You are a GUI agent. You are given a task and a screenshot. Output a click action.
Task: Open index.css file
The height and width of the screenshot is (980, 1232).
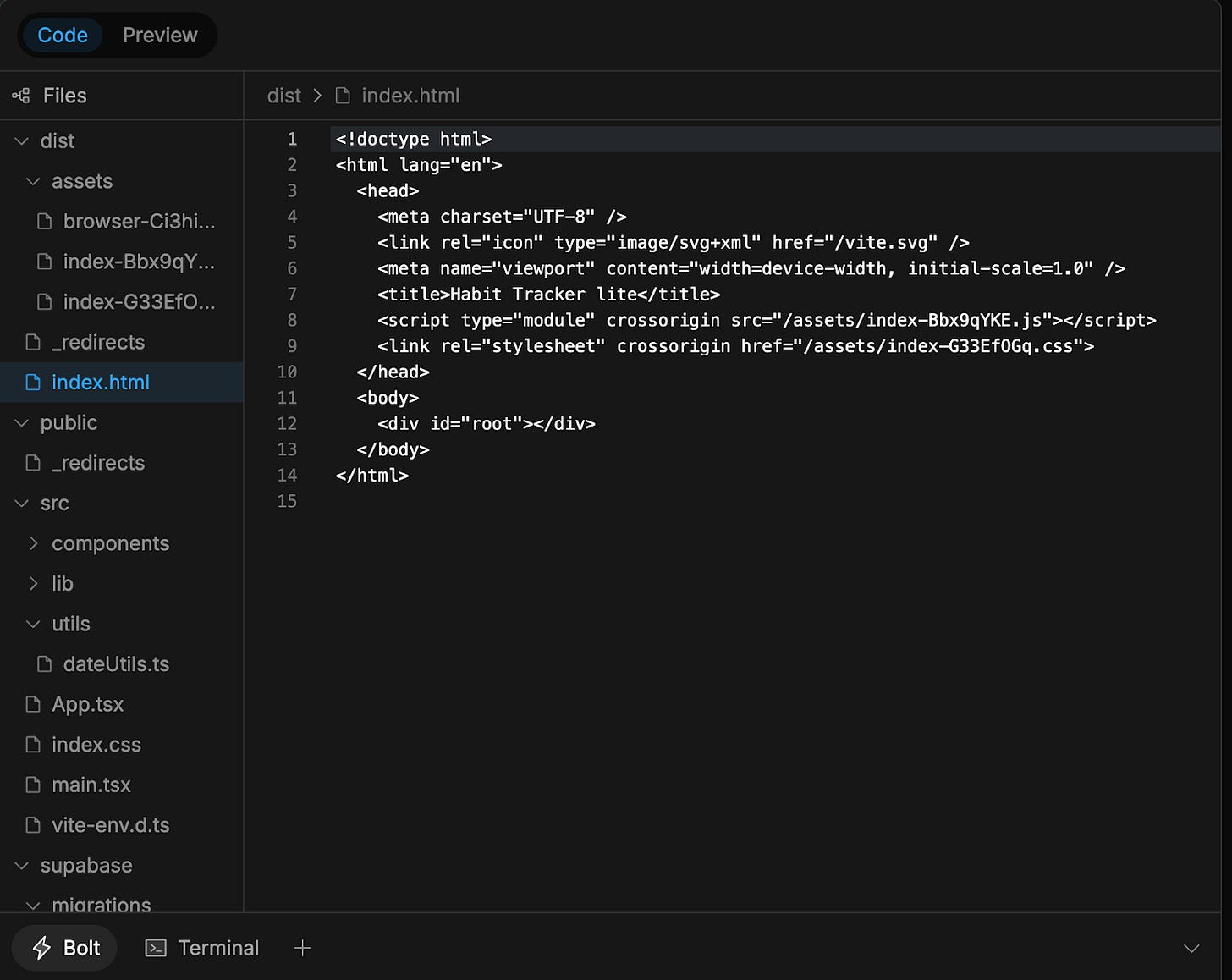96,745
